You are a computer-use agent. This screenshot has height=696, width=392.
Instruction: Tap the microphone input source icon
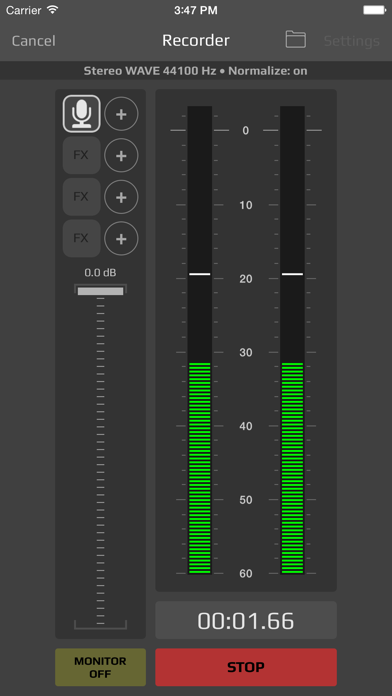click(x=81, y=114)
